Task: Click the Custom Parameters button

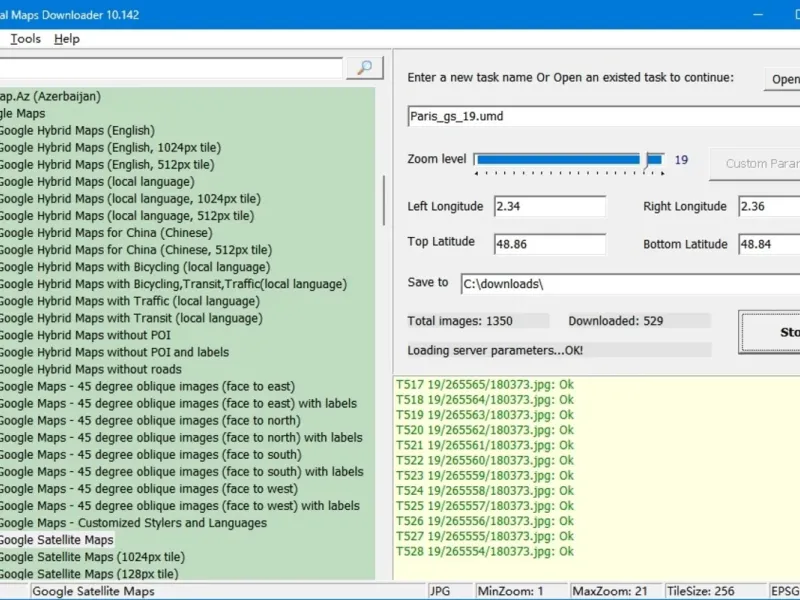Action: (756, 164)
